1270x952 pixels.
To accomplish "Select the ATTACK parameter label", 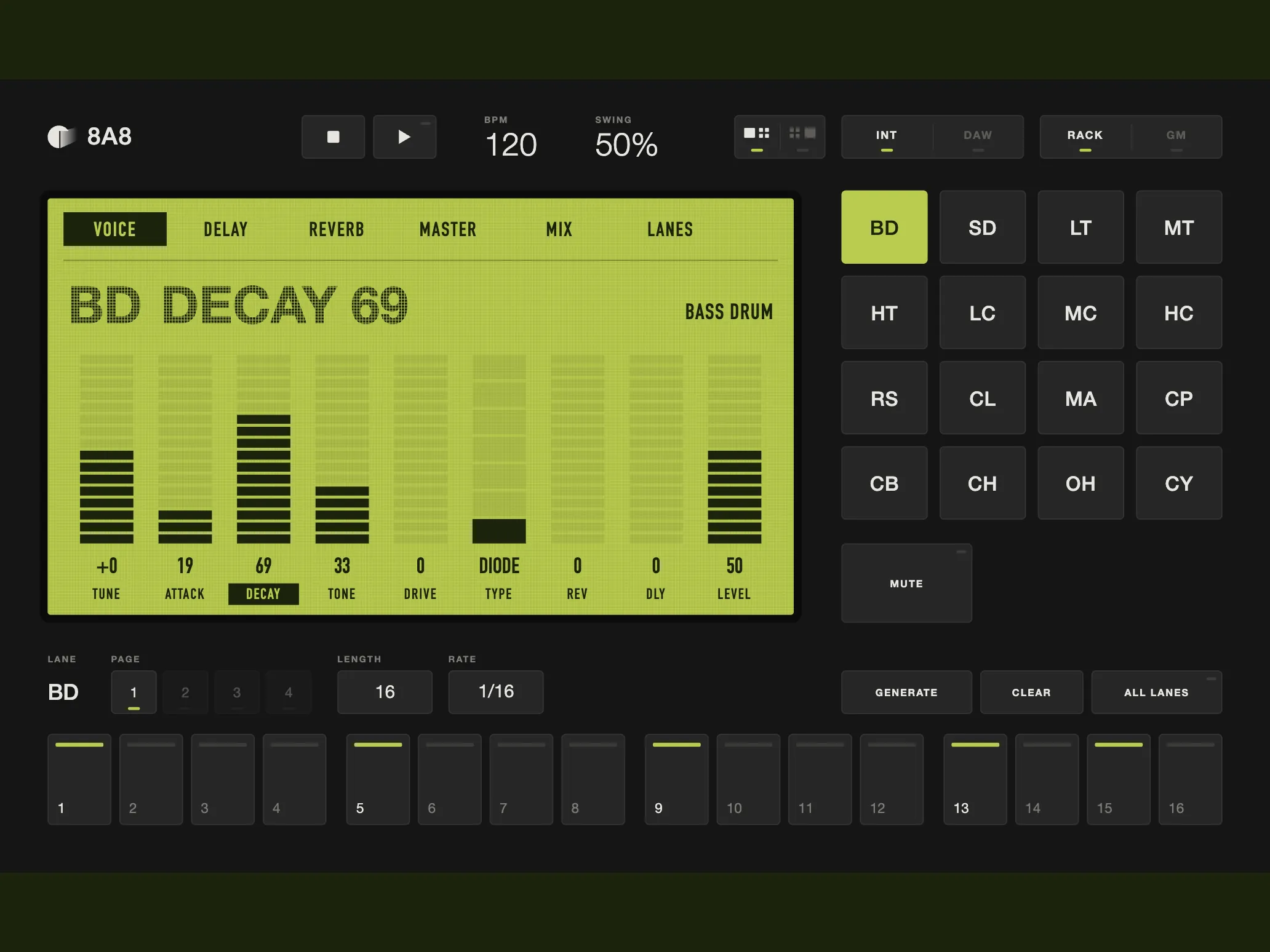I will click(x=185, y=593).
